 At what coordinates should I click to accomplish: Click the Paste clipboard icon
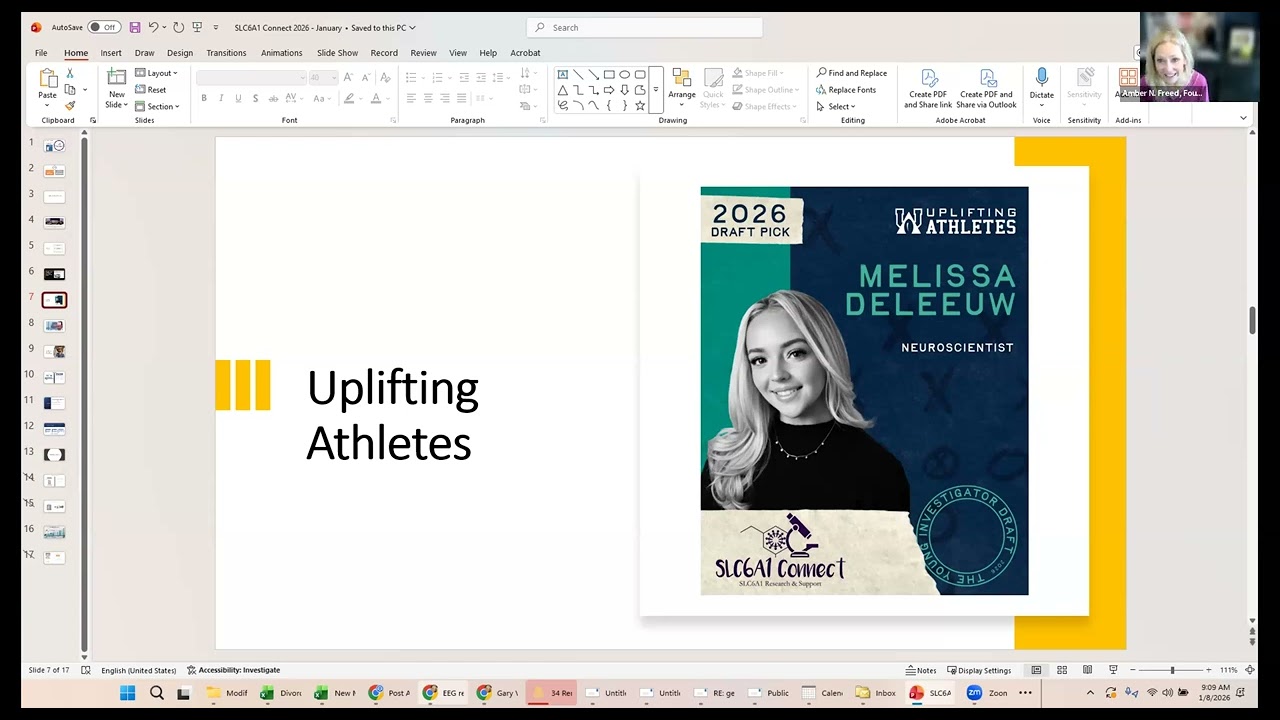[x=47, y=78]
